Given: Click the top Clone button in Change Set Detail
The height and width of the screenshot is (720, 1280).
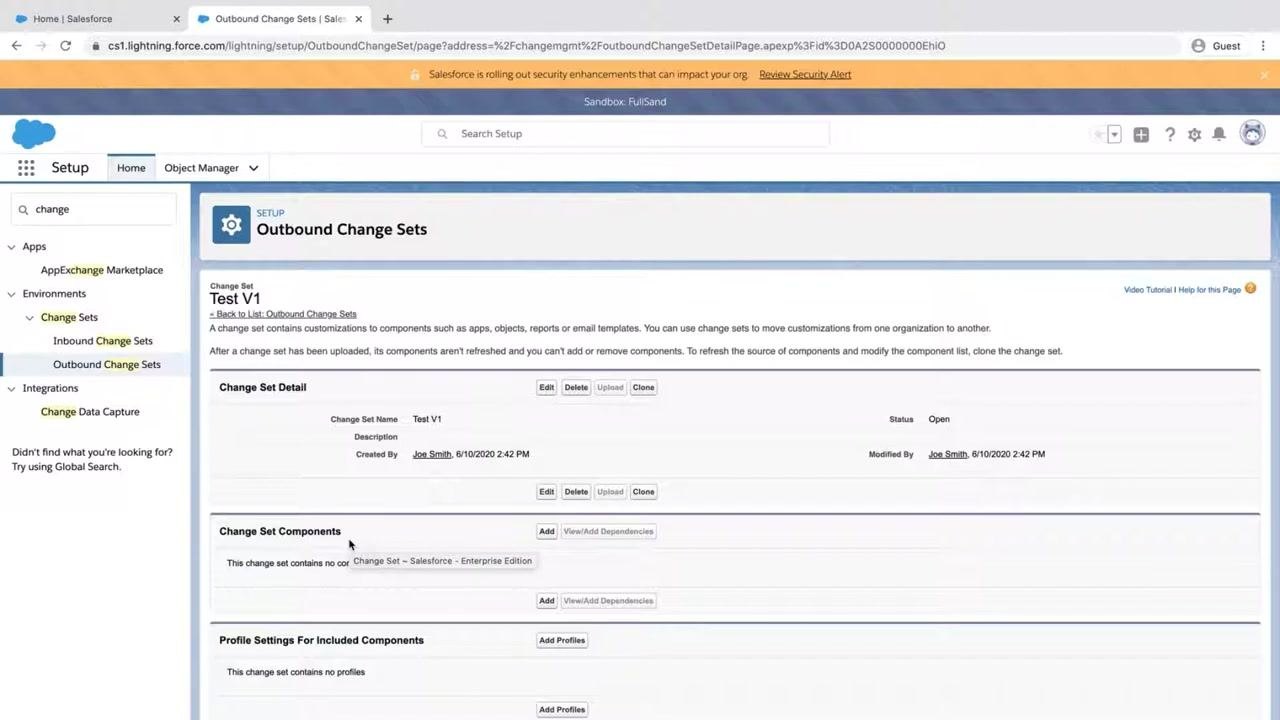Looking at the screenshot, I should [x=643, y=388].
